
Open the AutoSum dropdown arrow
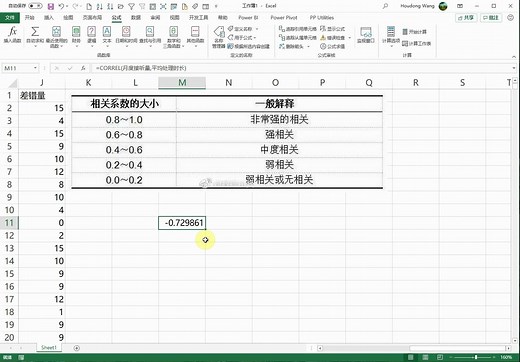(x=35, y=47)
